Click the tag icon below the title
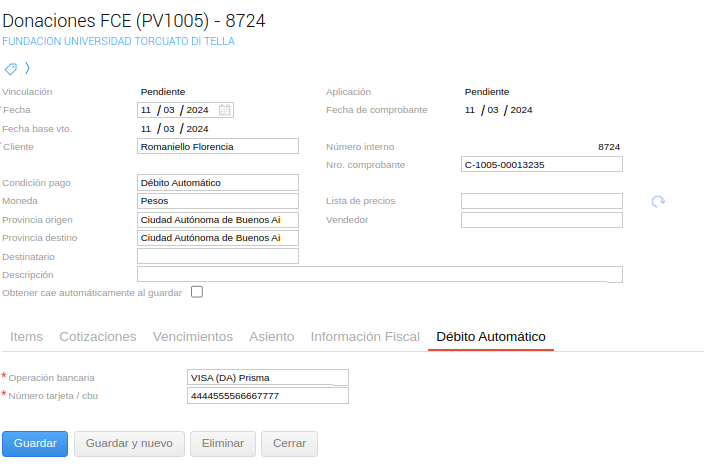This screenshot has height=466, width=704. tap(11, 69)
